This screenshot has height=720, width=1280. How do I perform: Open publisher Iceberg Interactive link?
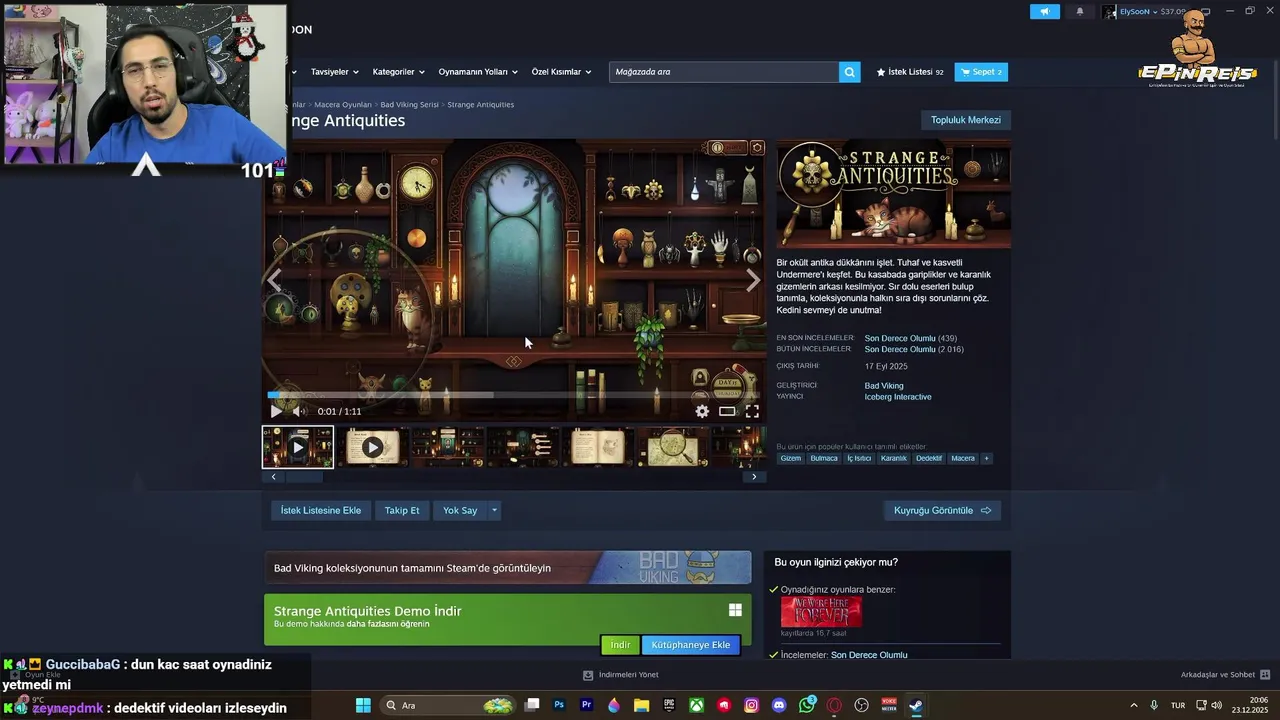click(x=898, y=397)
